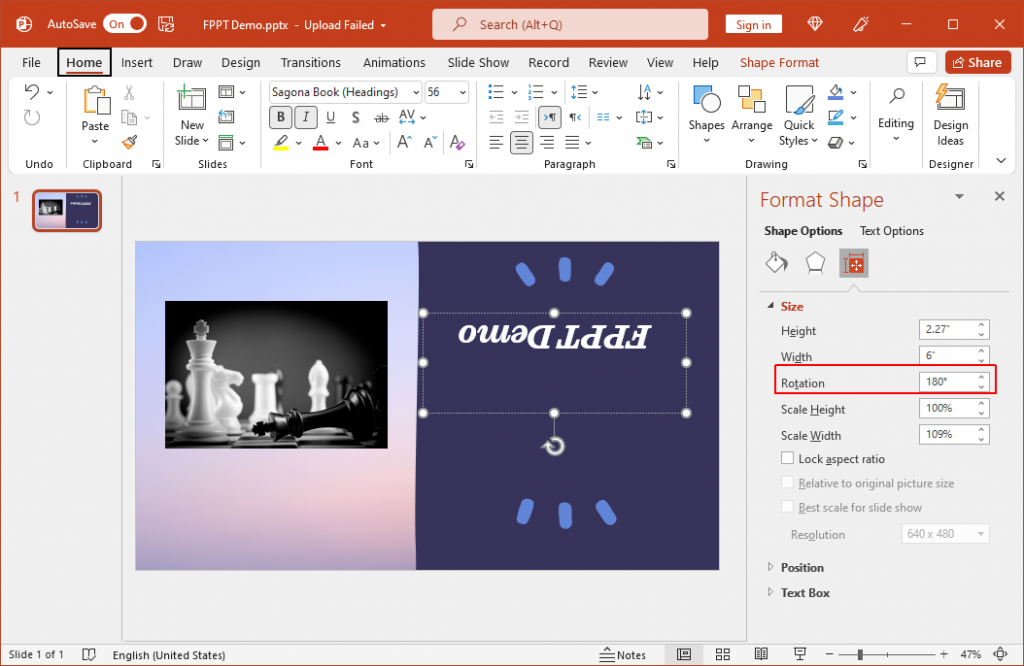The height and width of the screenshot is (666, 1024).
Task: Open Text Options in Format Shape
Action: 891,231
